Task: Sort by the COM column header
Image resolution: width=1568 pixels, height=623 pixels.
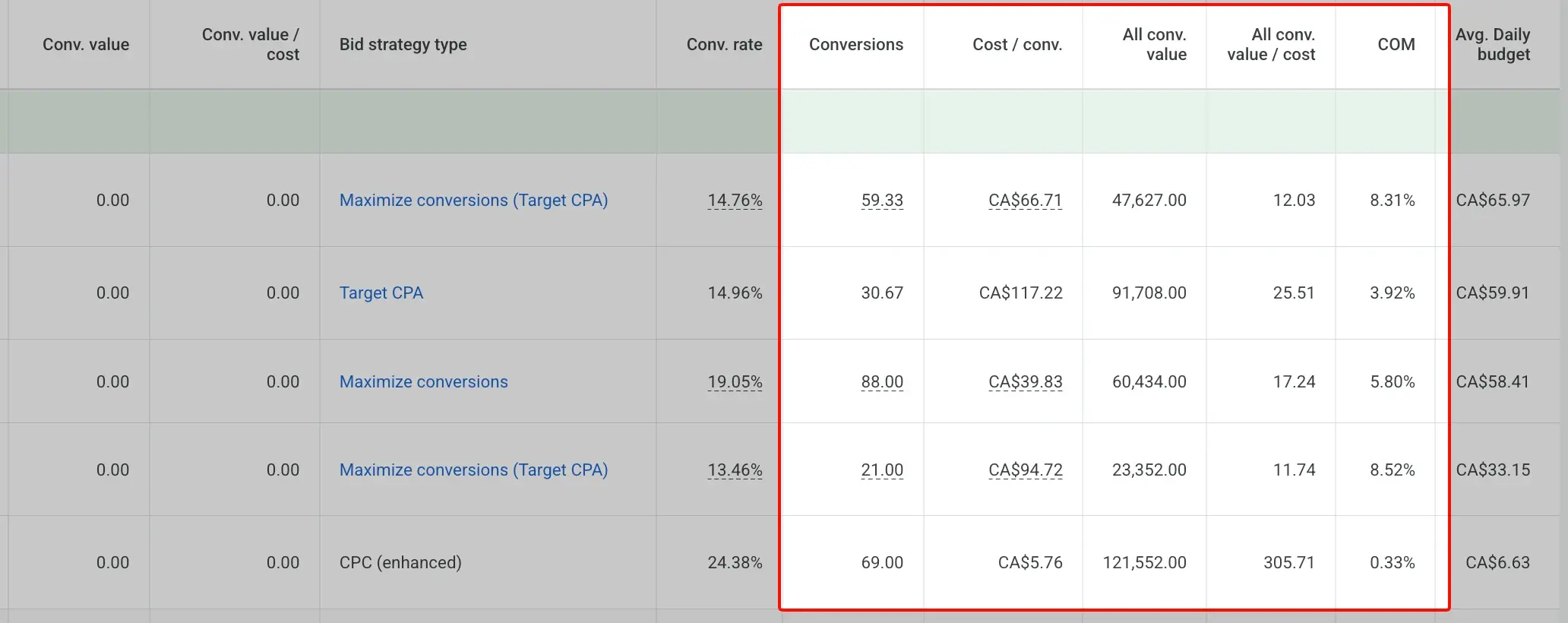Action: tap(1396, 44)
